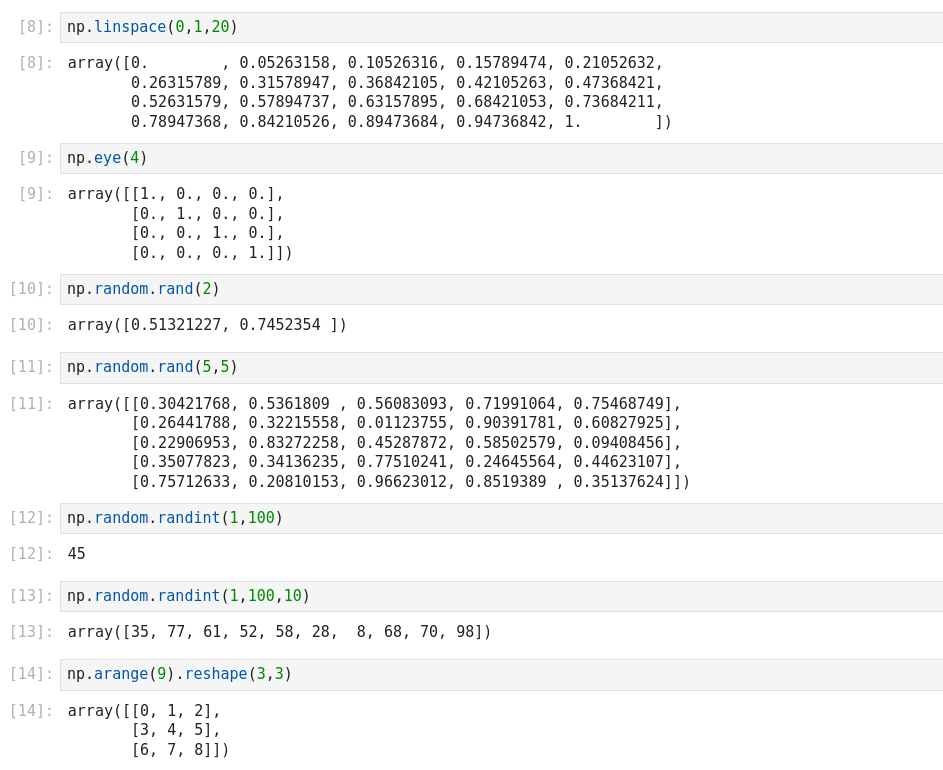The width and height of the screenshot is (943, 770).
Task: Click the two-element random array output
Action: [207, 325]
